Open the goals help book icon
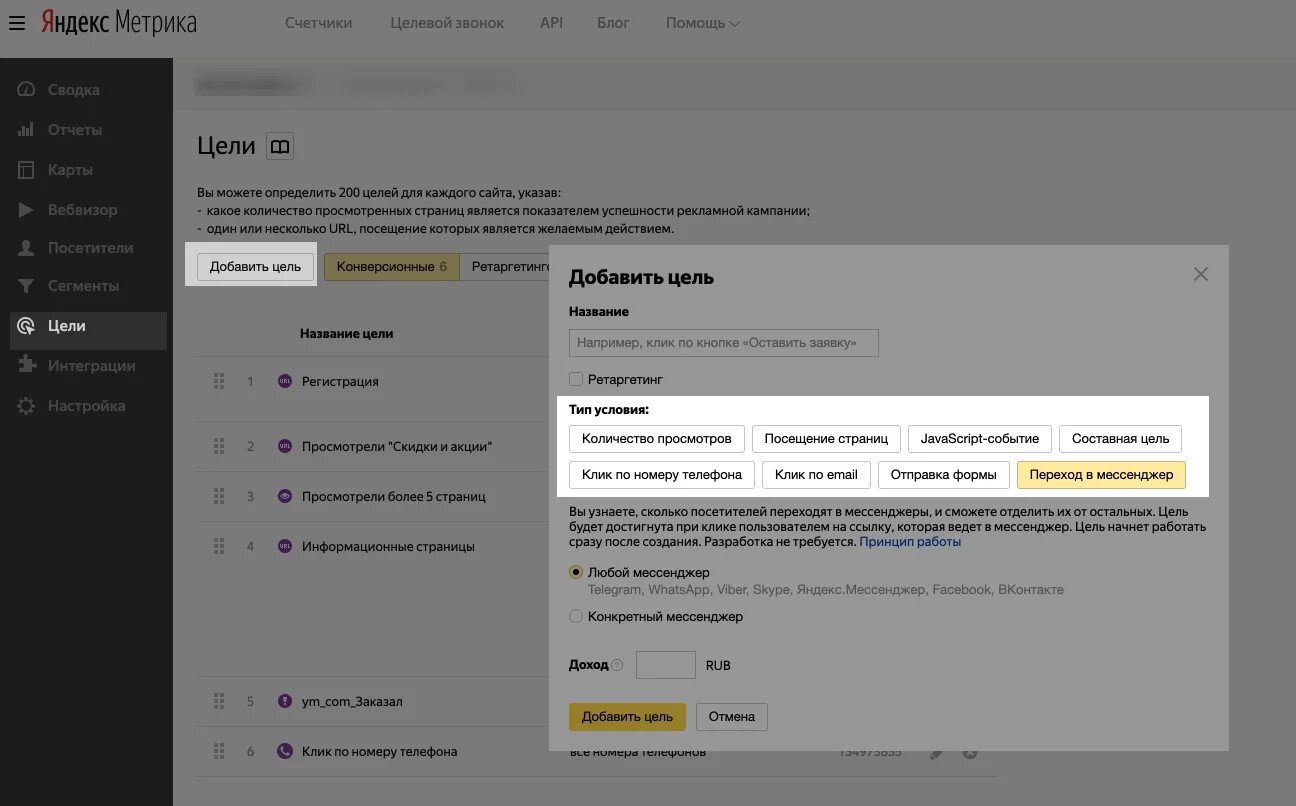The width and height of the screenshot is (1296, 806). coord(280,147)
